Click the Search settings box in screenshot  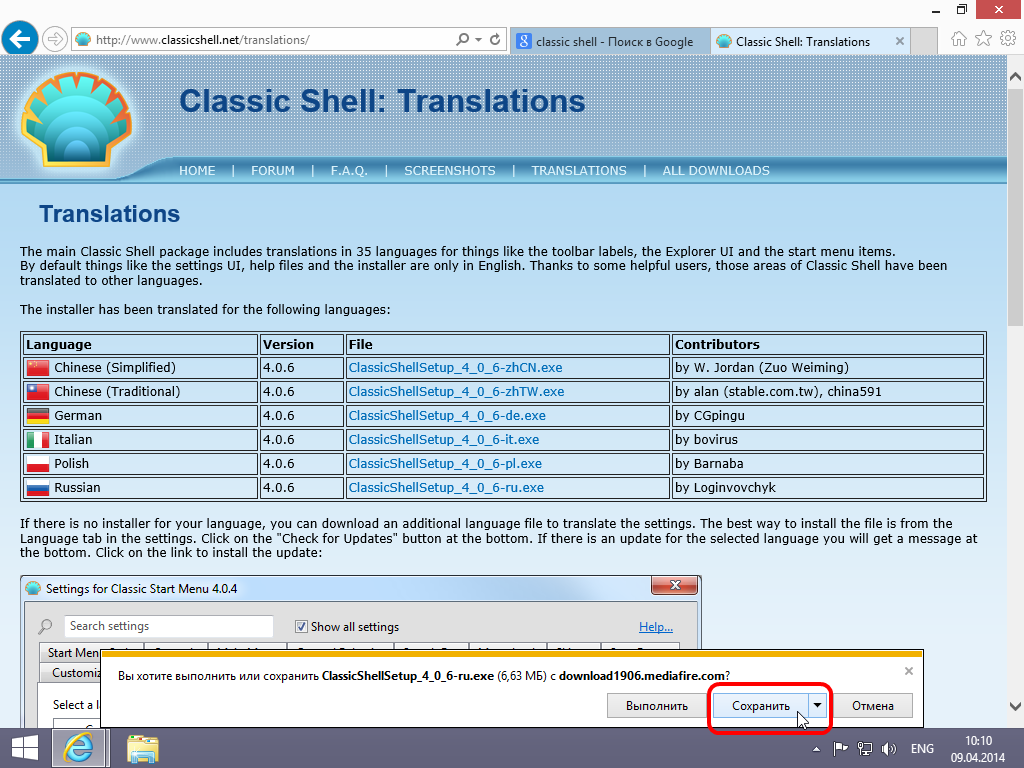(x=168, y=626)
